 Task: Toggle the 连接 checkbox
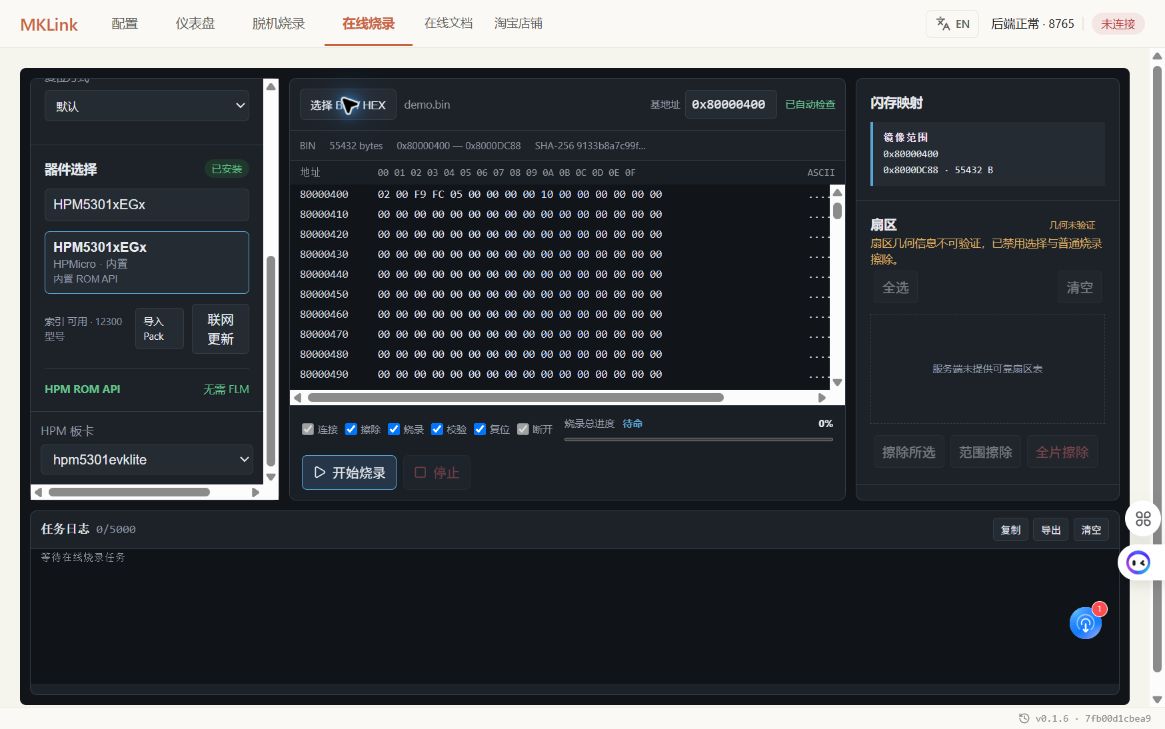pyautogui.click(x=308, y=429)
